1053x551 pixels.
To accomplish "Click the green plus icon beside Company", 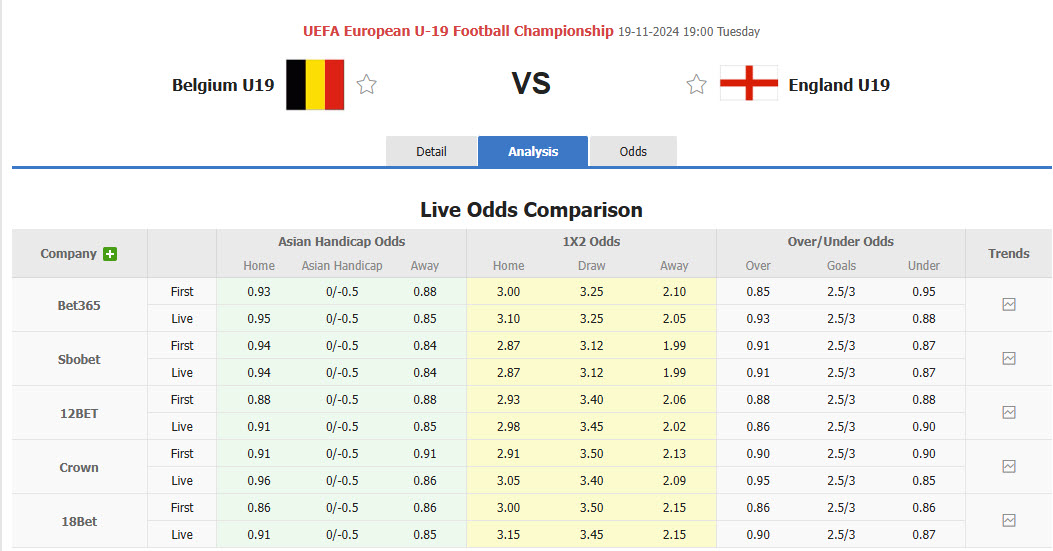I will tap(110, 254).
